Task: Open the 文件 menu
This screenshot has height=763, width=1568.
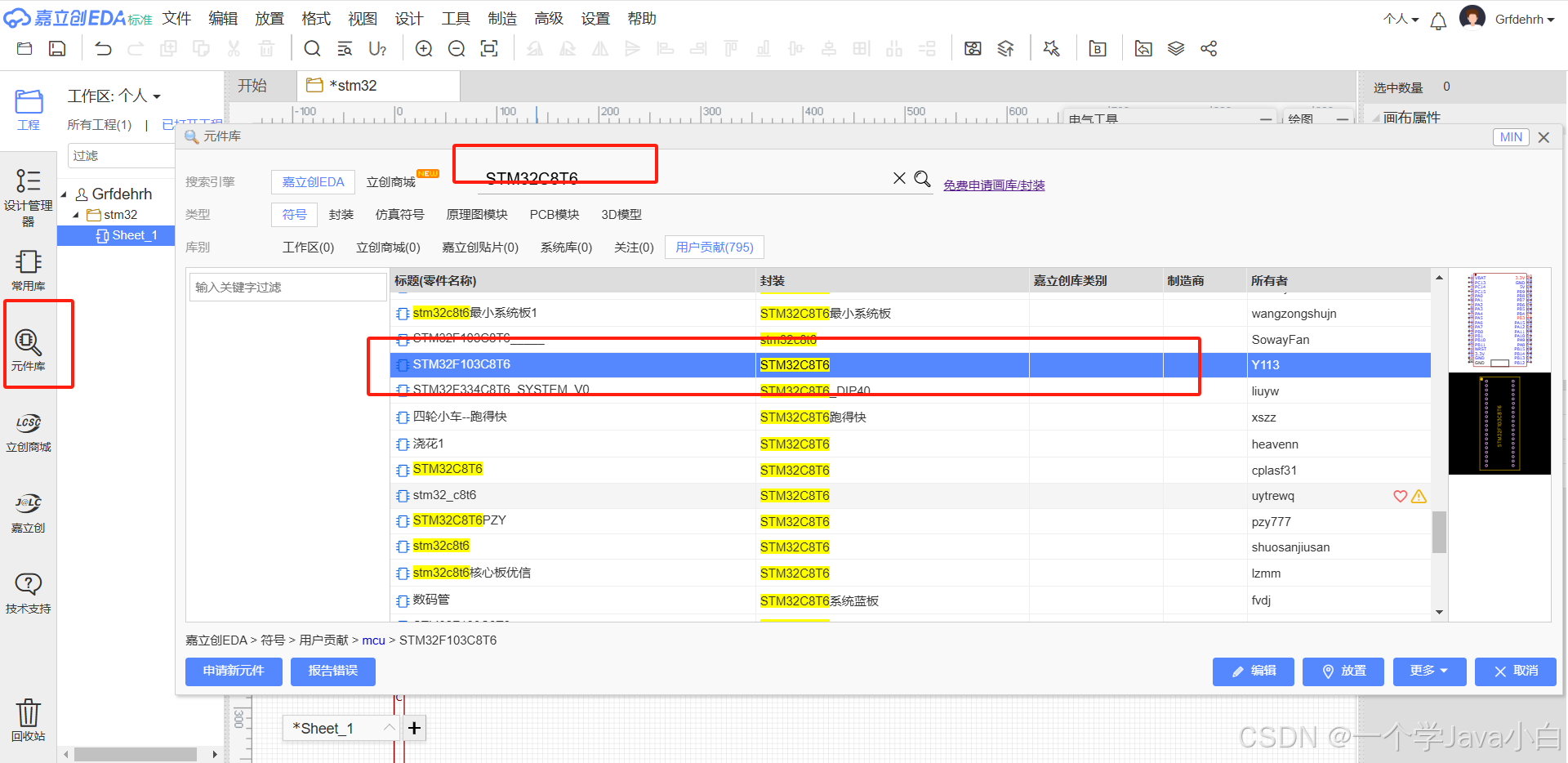Action: point(176,18)
